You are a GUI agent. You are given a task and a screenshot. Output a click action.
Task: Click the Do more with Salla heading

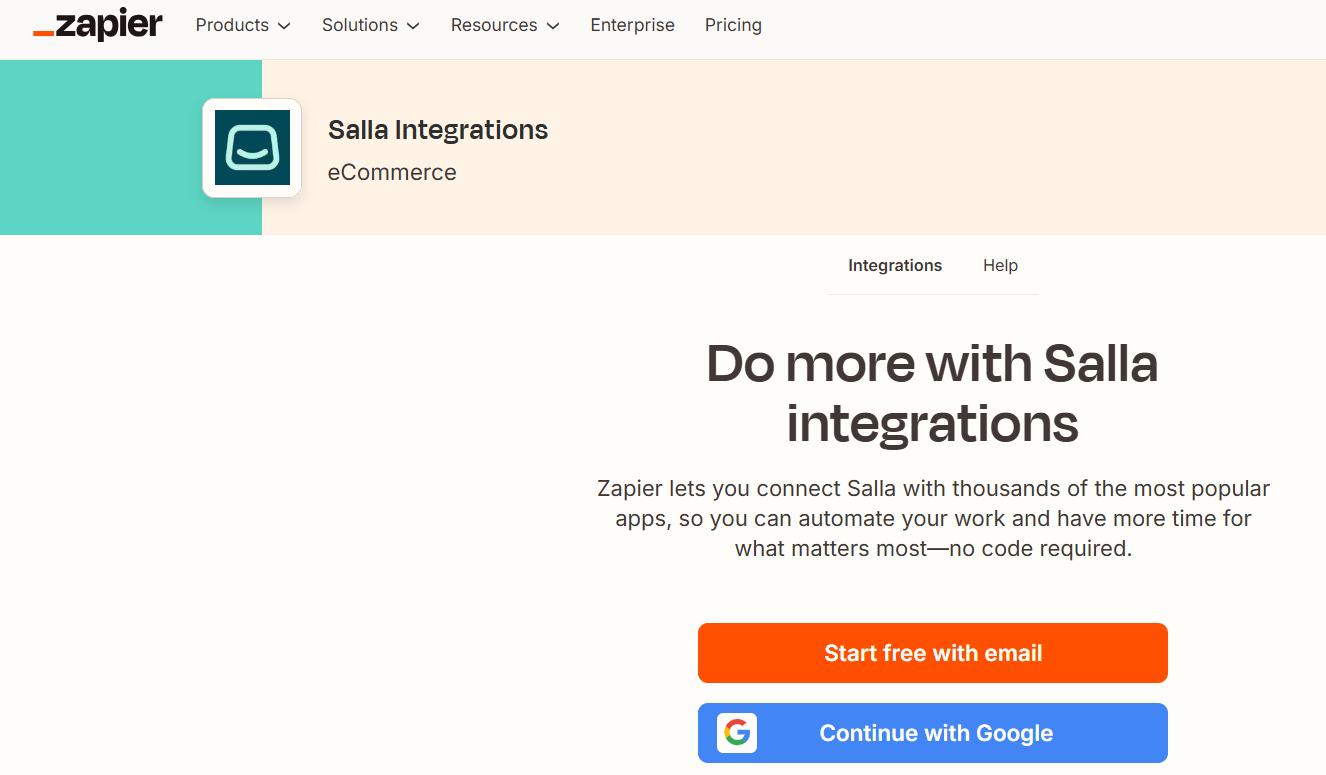coord(933,393)
